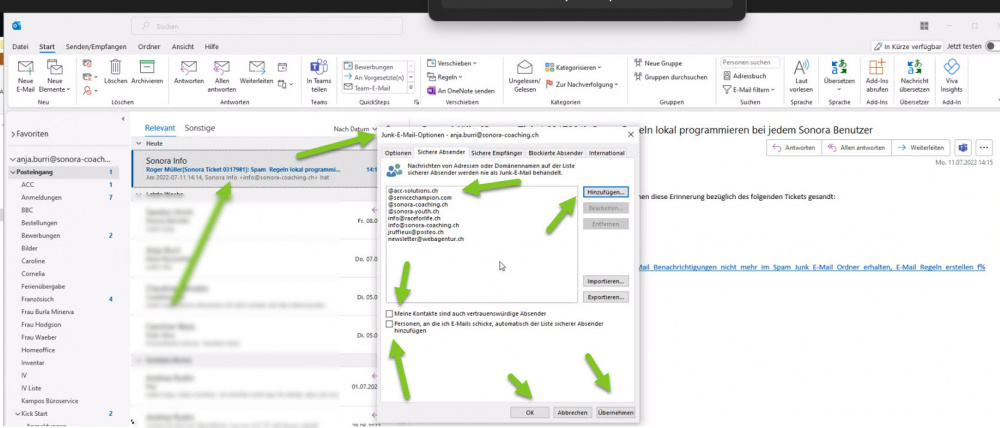Screen dimensions: 1000x428
Task: Archive the message with the Archivieren icon
Action: pos(147,73)
